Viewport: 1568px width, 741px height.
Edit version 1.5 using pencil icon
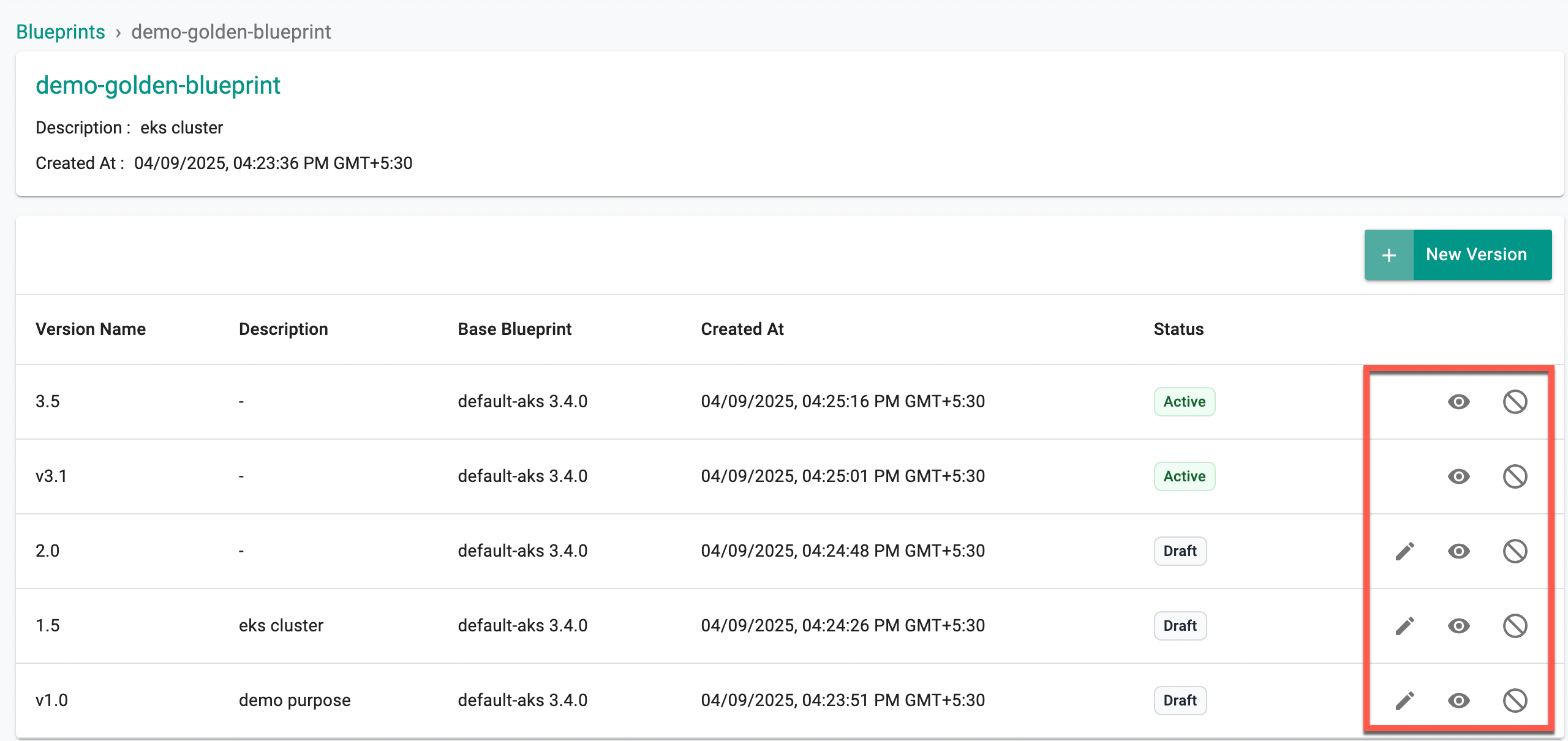click(1405, 626)
